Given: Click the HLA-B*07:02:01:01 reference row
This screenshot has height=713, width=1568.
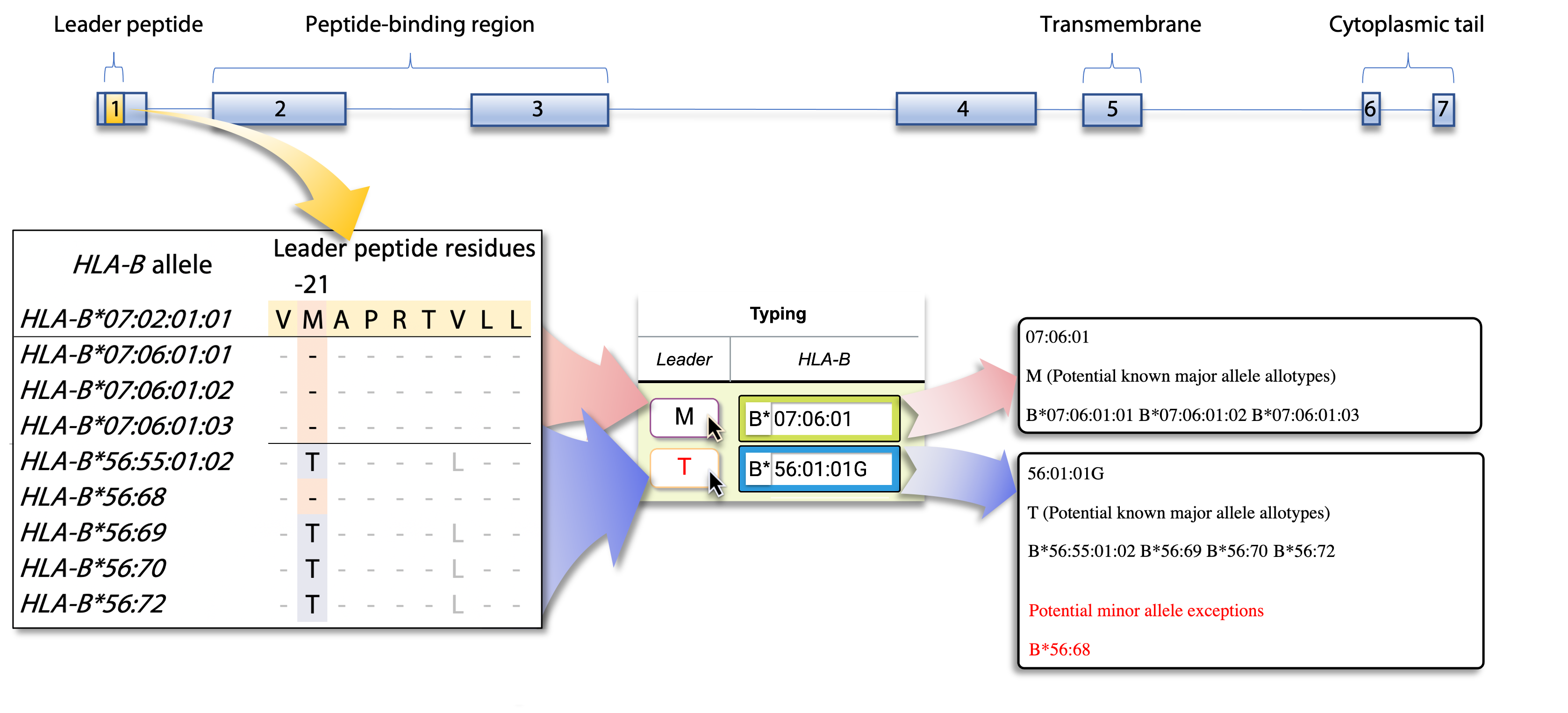Looking at the screenshot, I should [127, 320].
